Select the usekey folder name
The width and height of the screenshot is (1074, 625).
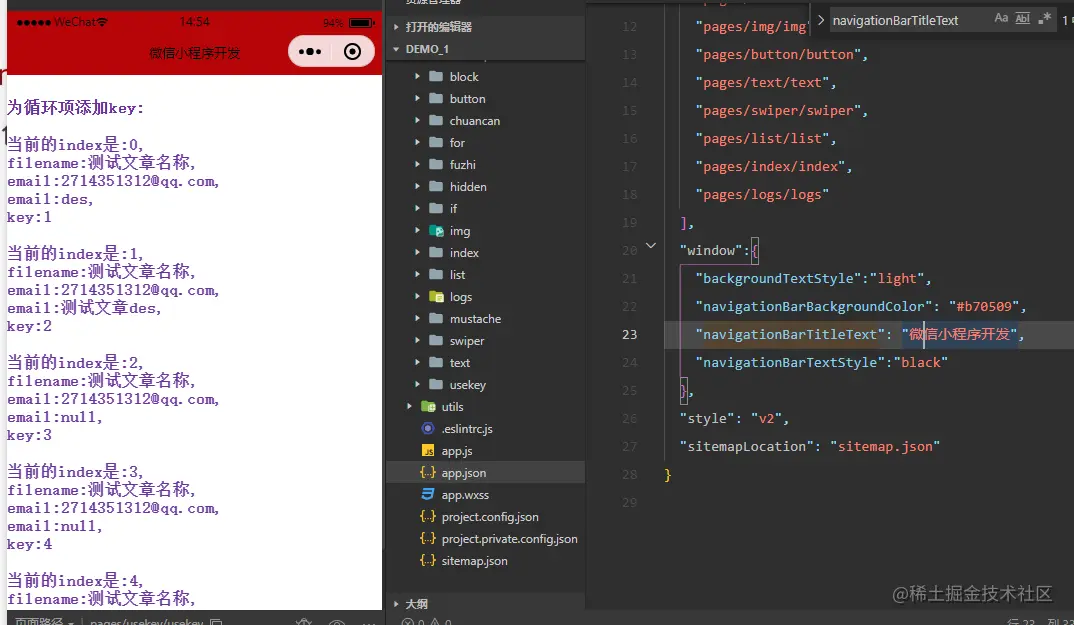point(468,384)
